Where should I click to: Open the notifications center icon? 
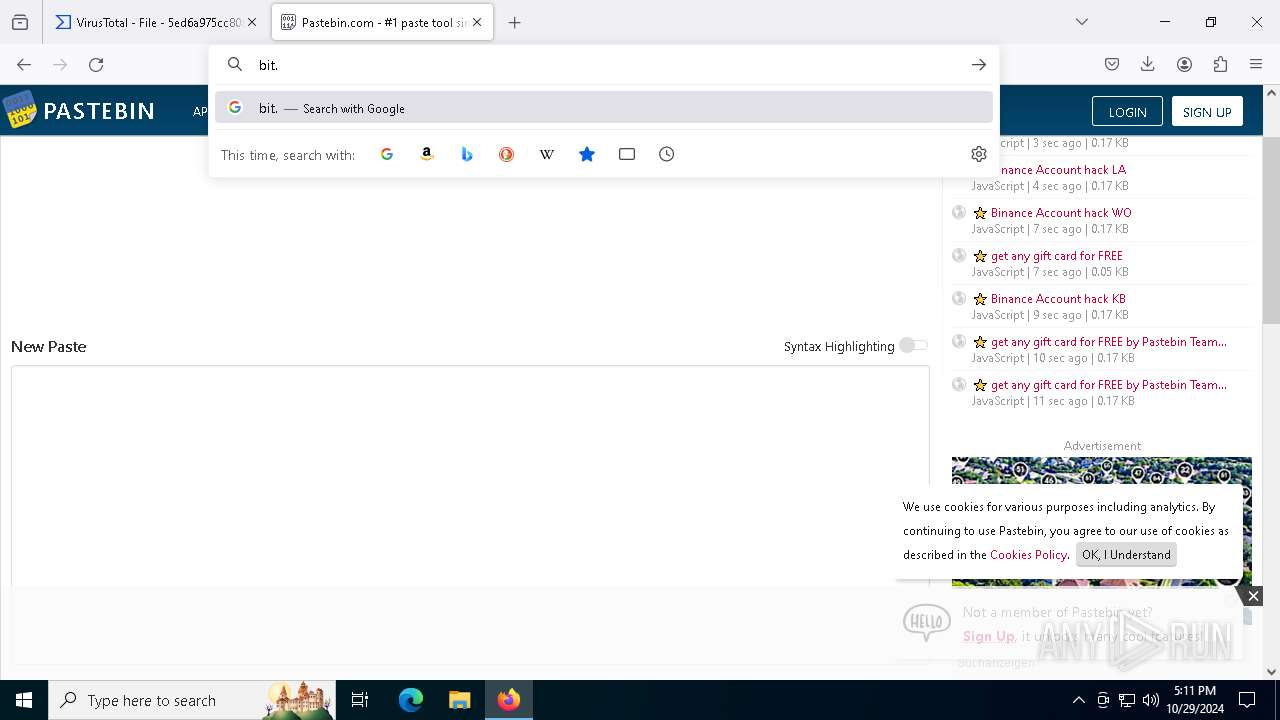click(x=1247, y=700)
